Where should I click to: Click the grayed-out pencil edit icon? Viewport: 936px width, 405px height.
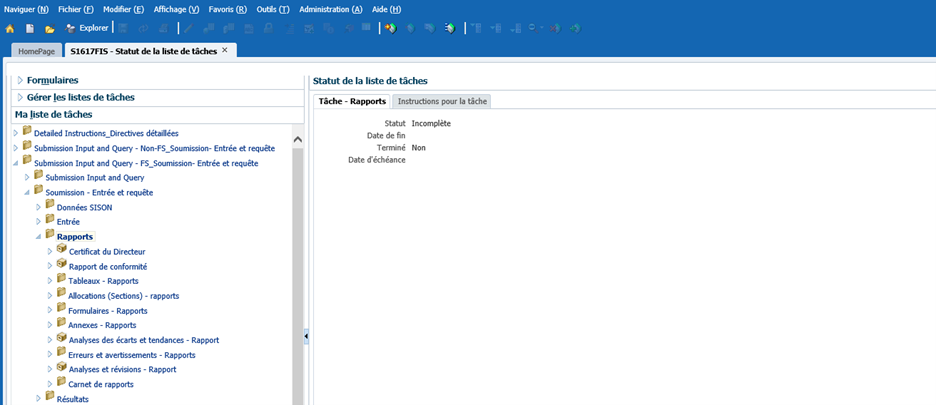(x=188, y=28)
